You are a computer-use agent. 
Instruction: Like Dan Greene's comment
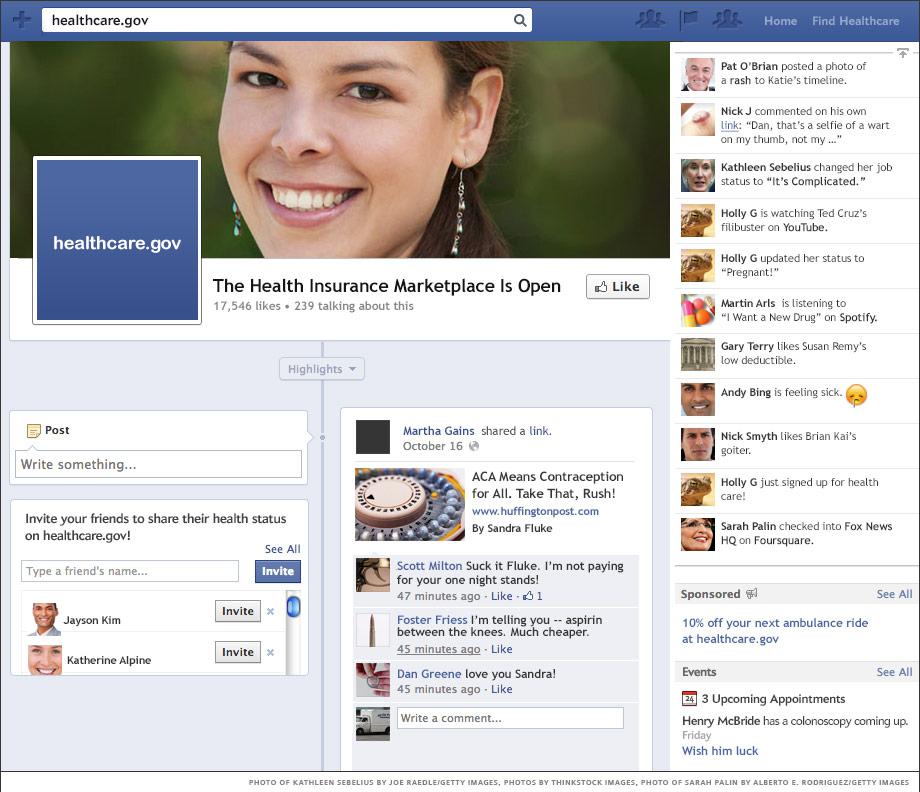coord(502,689)
